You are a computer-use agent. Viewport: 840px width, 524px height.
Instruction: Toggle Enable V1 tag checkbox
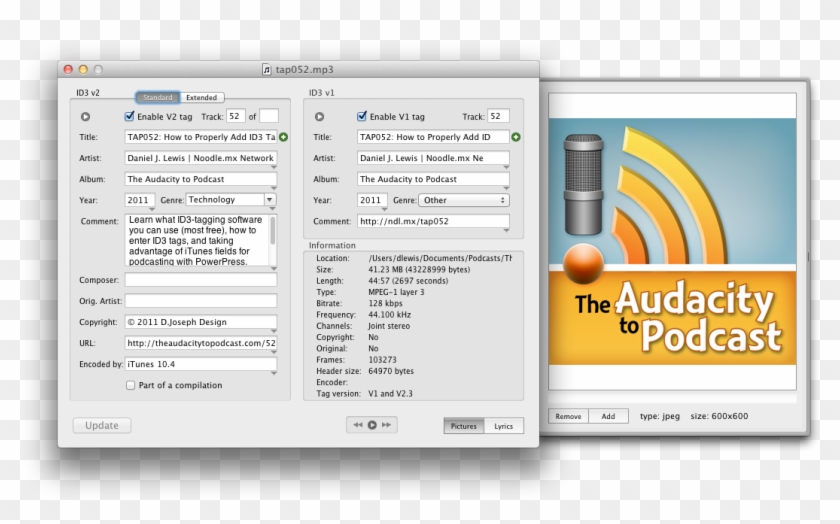[x=362, y=116]
